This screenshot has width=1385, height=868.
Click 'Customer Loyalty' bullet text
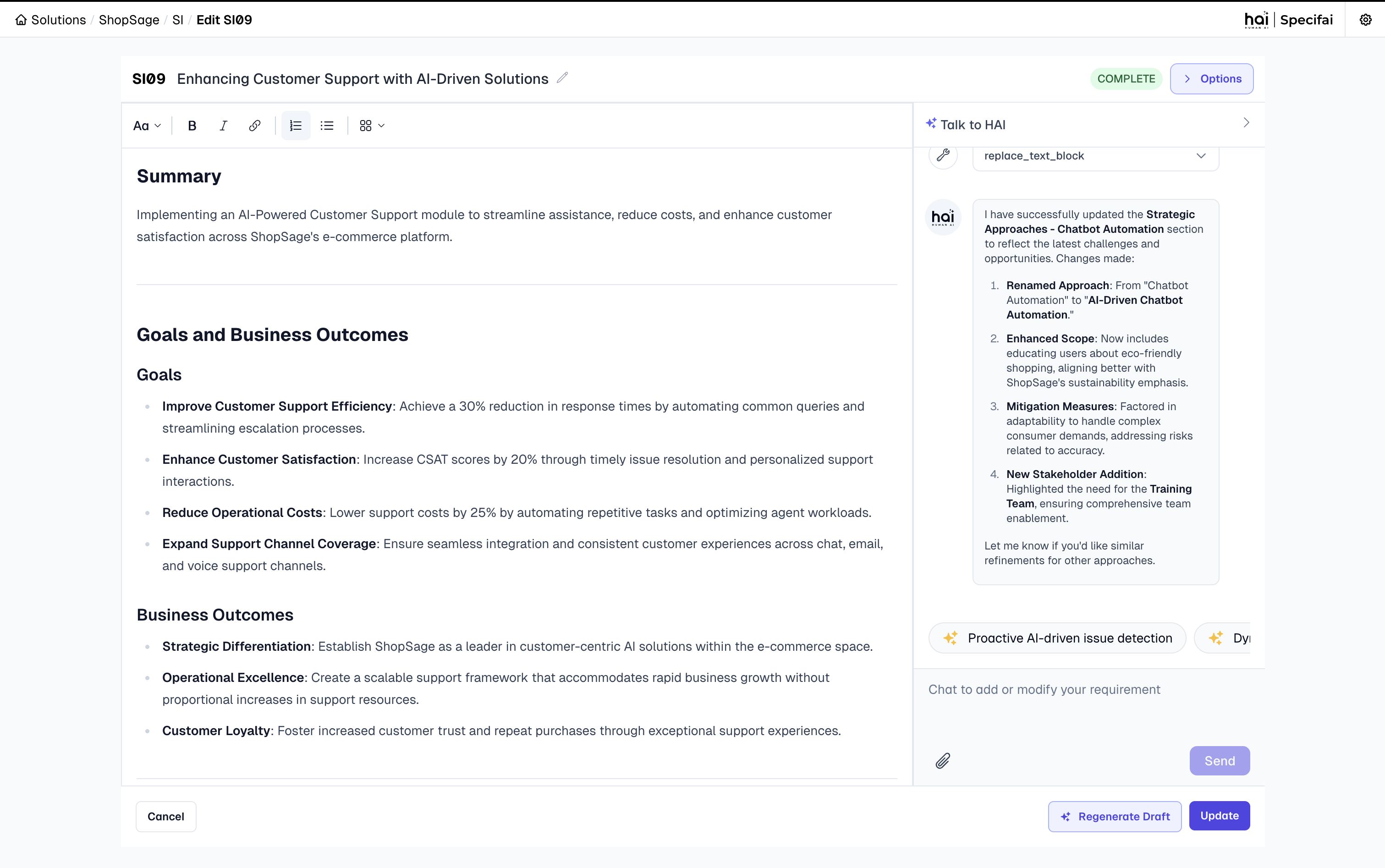tap(216, 731)
